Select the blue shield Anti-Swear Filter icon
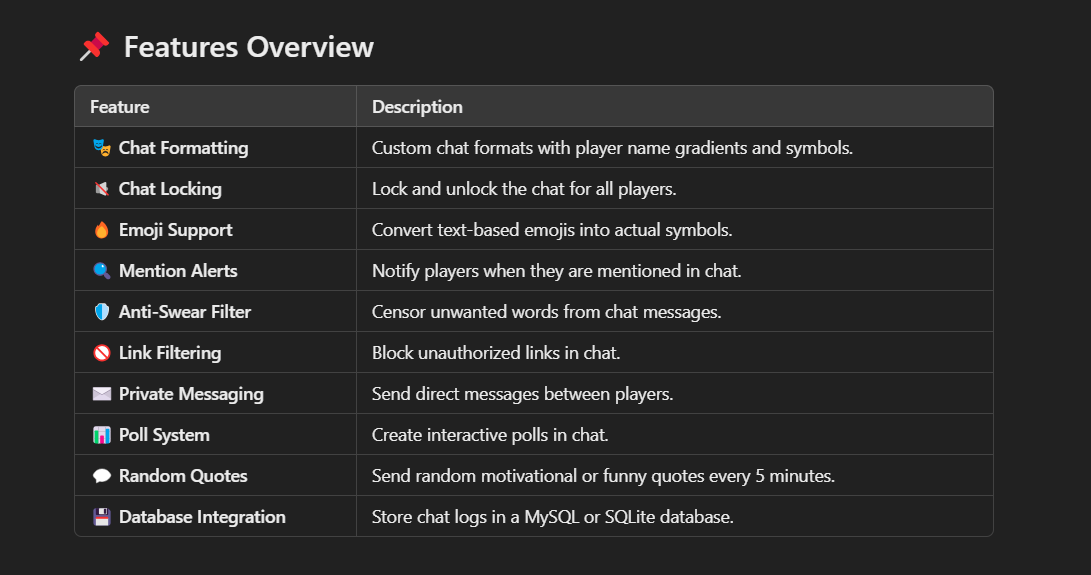The image size is (1091, 575). [102, 312]
